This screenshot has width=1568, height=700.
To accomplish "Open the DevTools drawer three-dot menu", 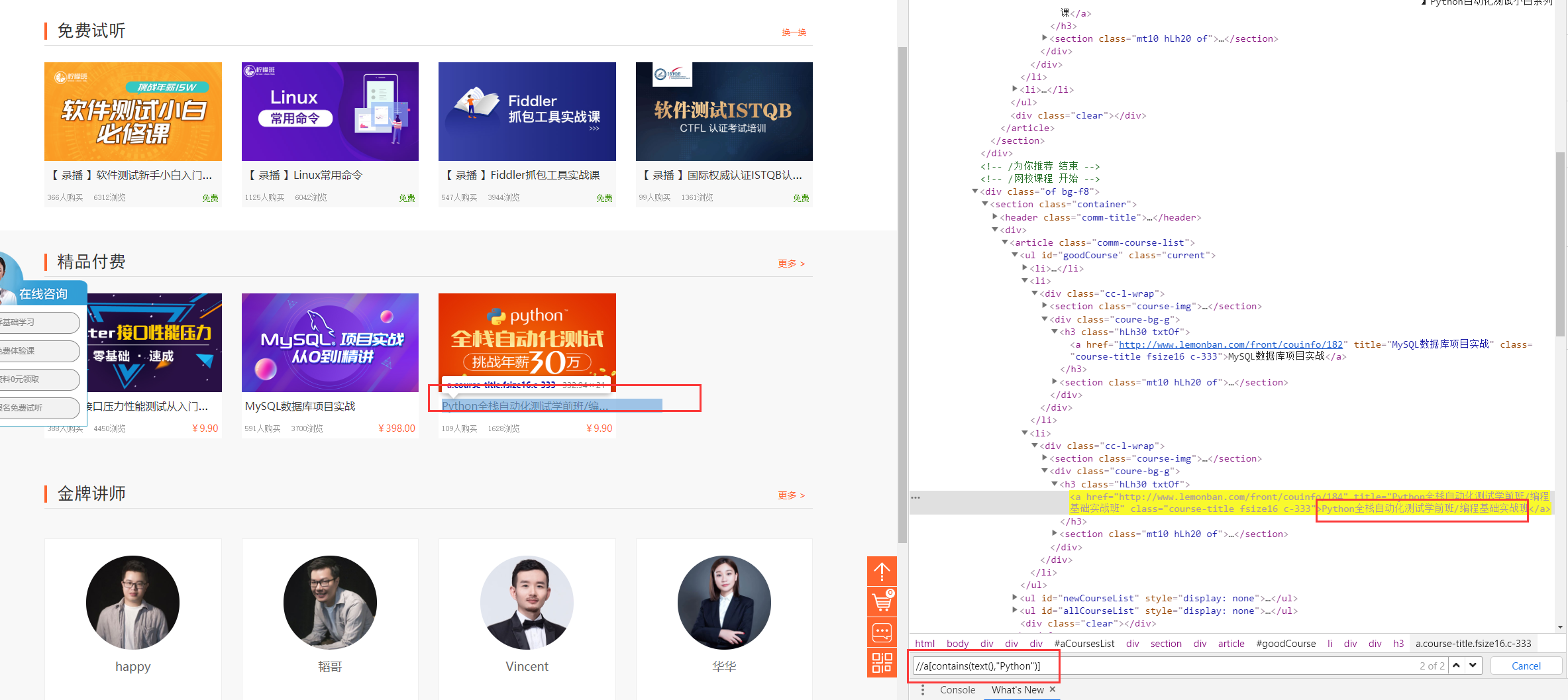I will (x=922, y=690).
